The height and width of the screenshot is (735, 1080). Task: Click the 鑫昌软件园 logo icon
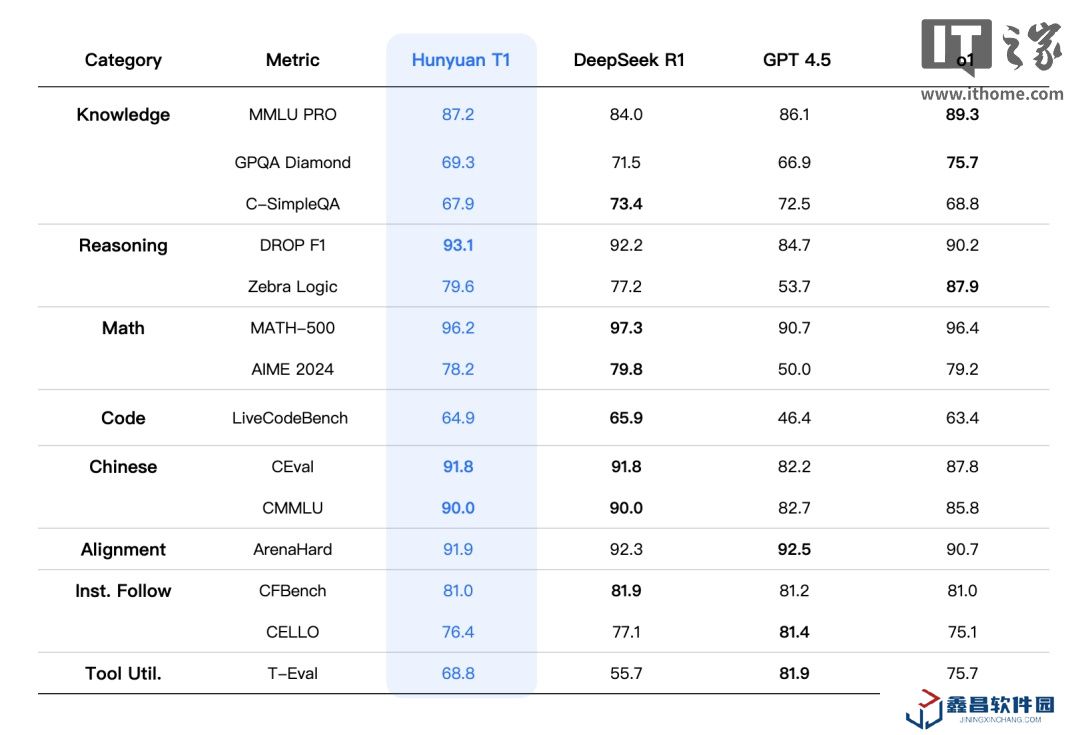click(x=924, y=707)
